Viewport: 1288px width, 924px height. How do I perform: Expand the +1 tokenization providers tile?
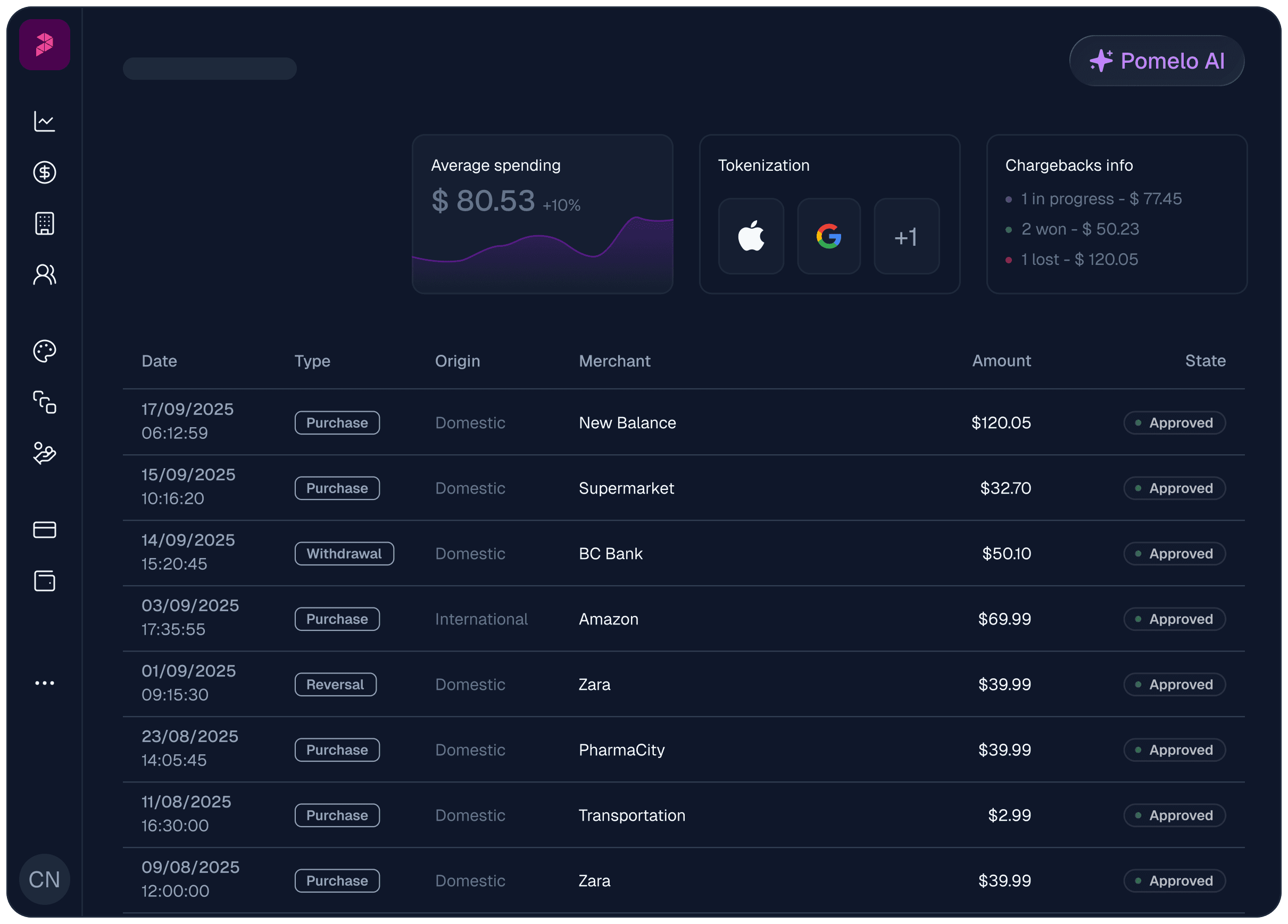pos(906,236)
